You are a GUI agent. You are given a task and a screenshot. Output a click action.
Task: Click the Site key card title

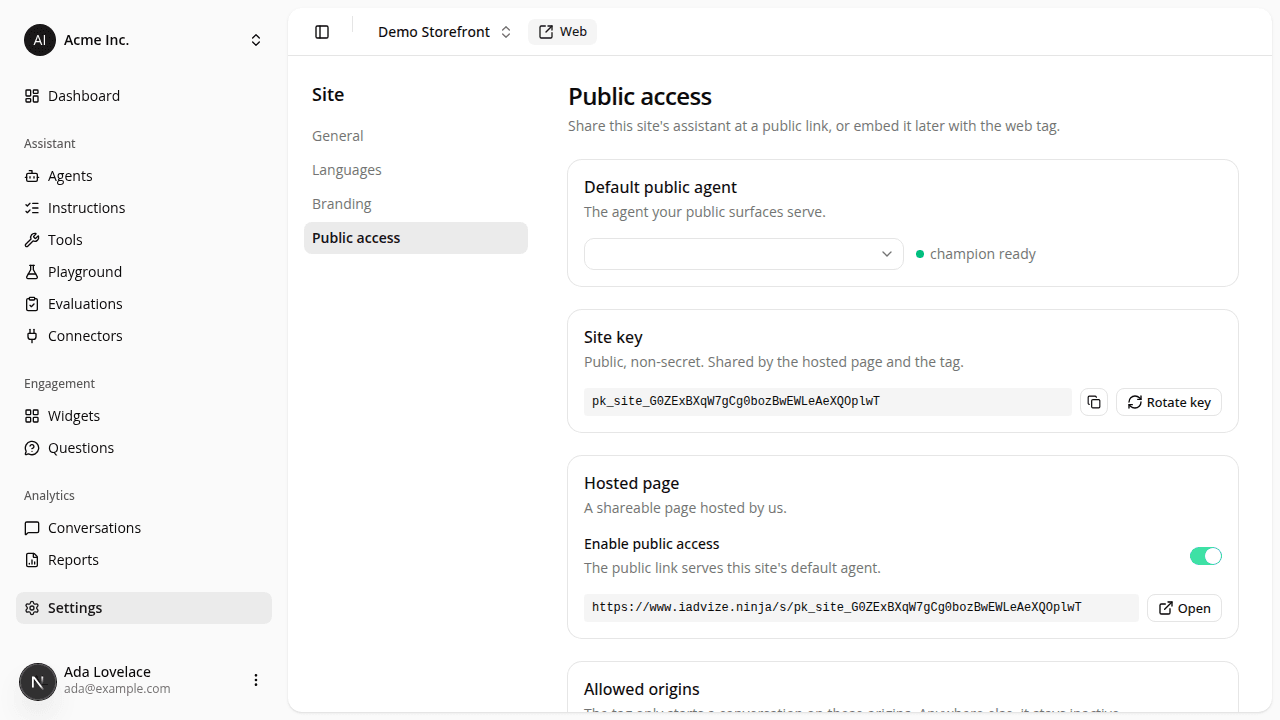click(x=613, y=337)
